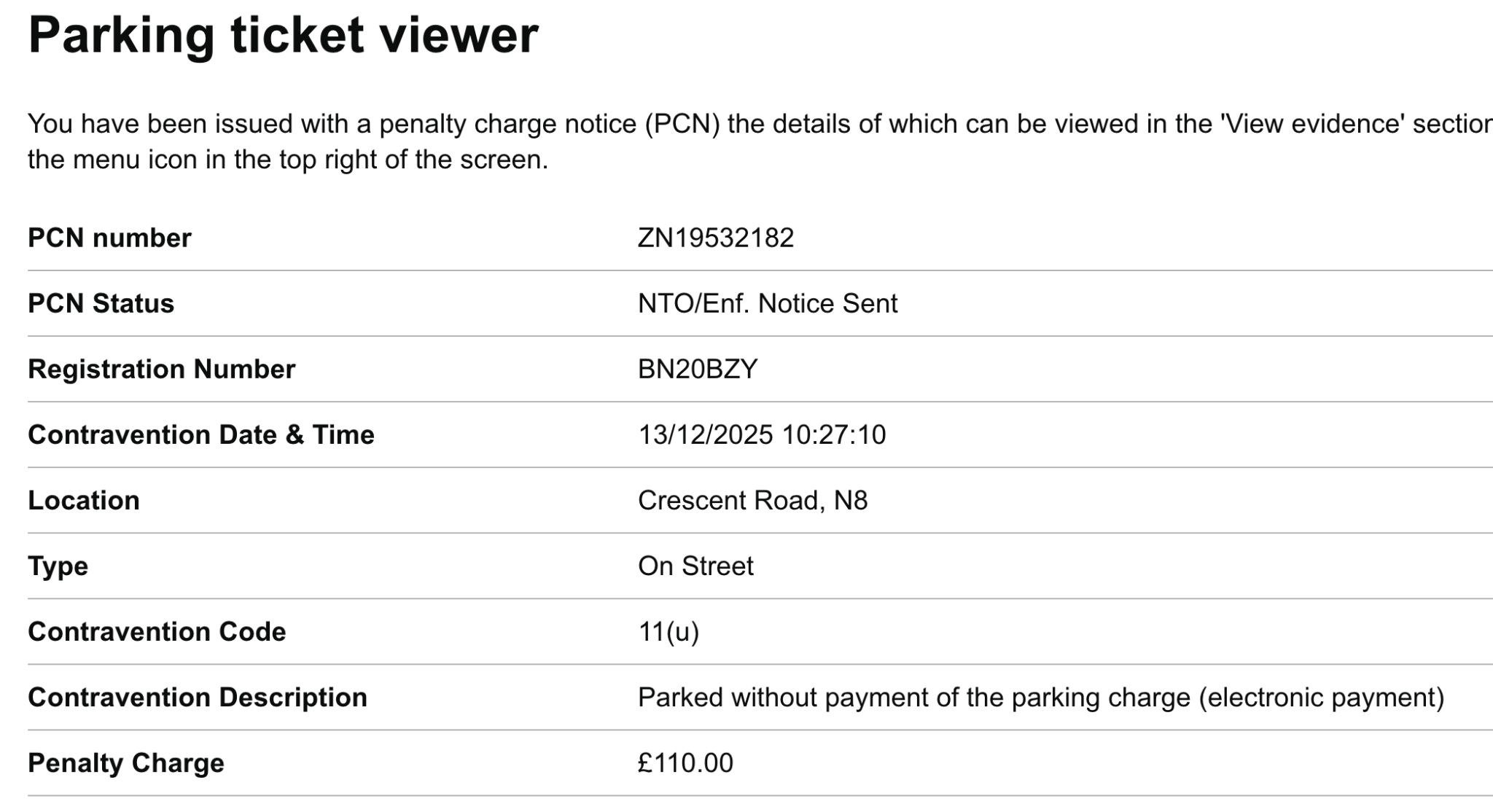Click the PCN number label
1493x812 pixels.
point(109,238)
